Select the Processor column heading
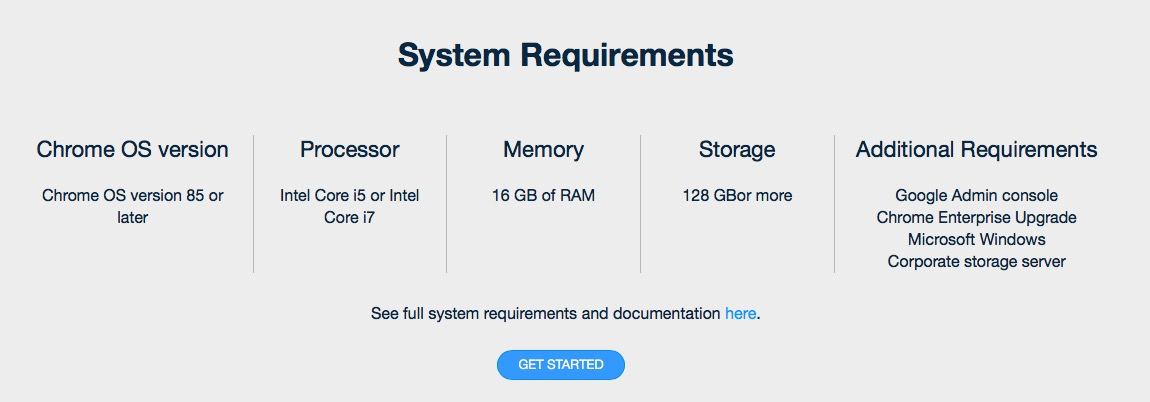This screenshot has width=1150, height=402. [350, 150]
